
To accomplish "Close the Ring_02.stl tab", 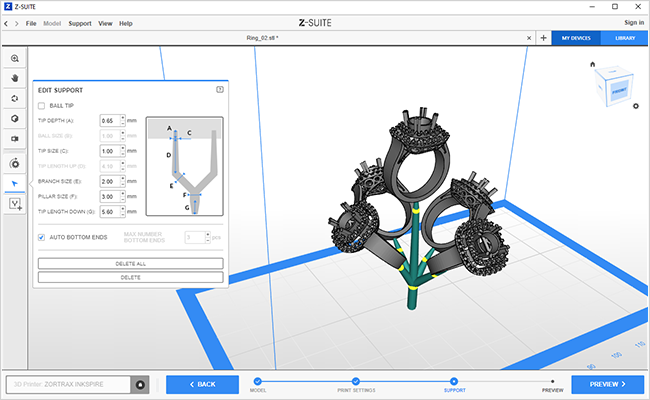I will 529,38.
